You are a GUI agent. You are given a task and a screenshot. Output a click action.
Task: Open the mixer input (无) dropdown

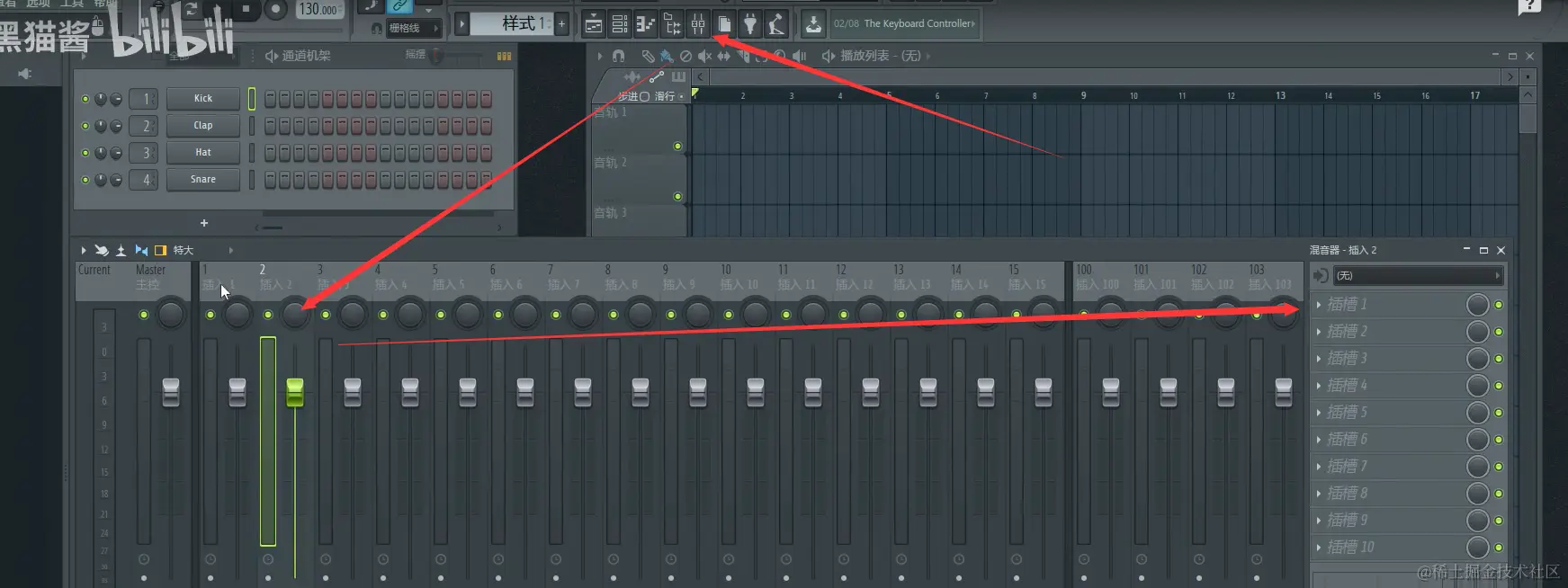tap(1418, 276)
